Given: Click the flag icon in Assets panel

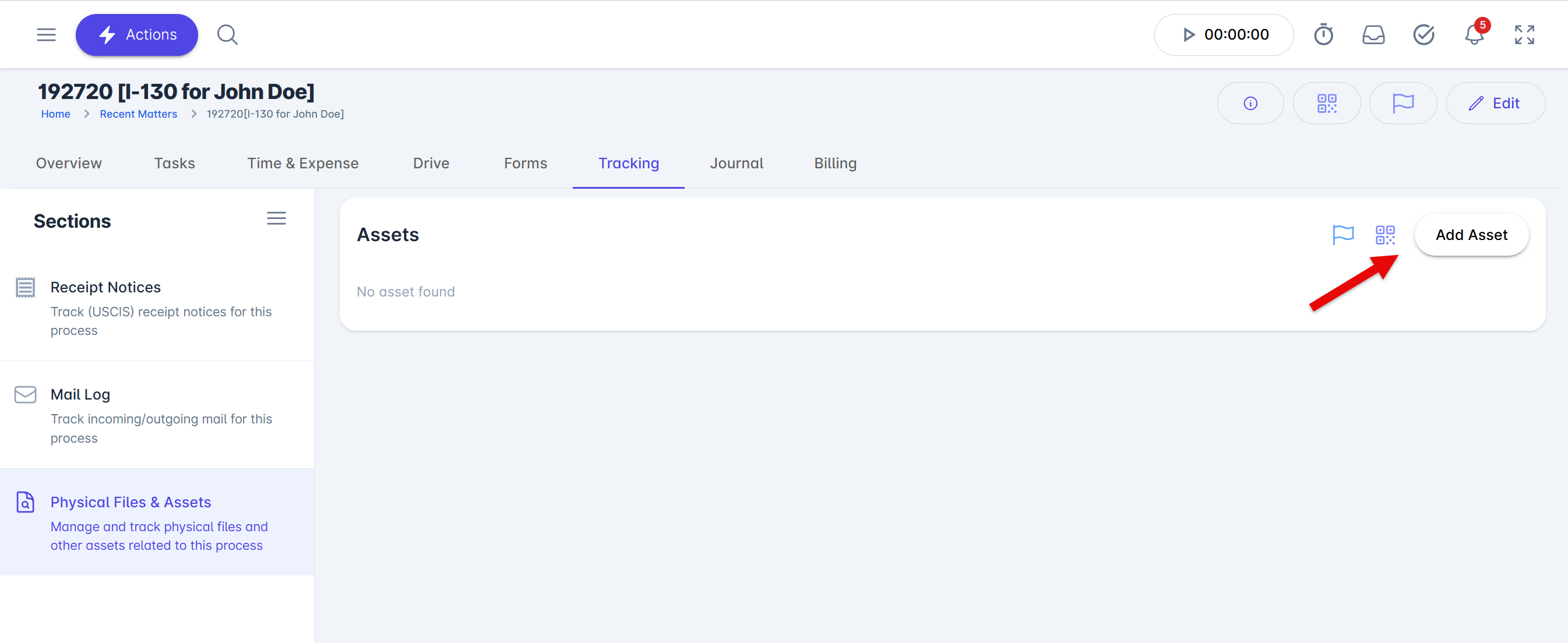Looking at the screenshot, I should (x=1343, y=235).
